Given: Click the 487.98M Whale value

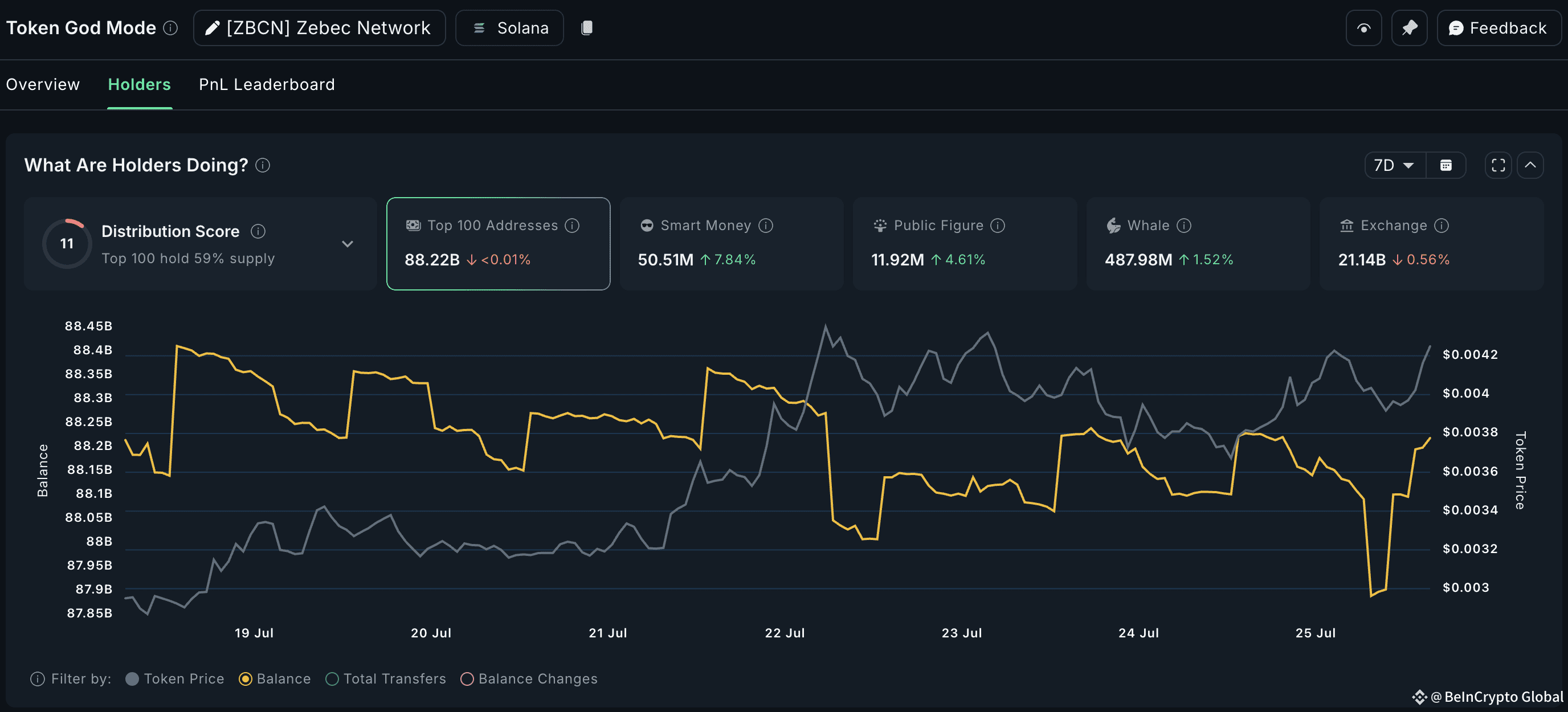Looking at the screenshot, I should (1138, 260).
